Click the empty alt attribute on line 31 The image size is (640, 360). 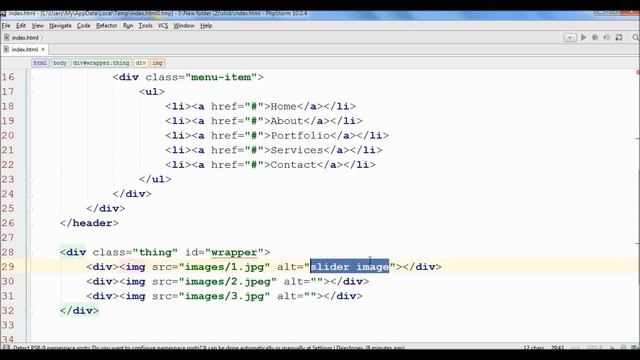(x=297, y=296)
